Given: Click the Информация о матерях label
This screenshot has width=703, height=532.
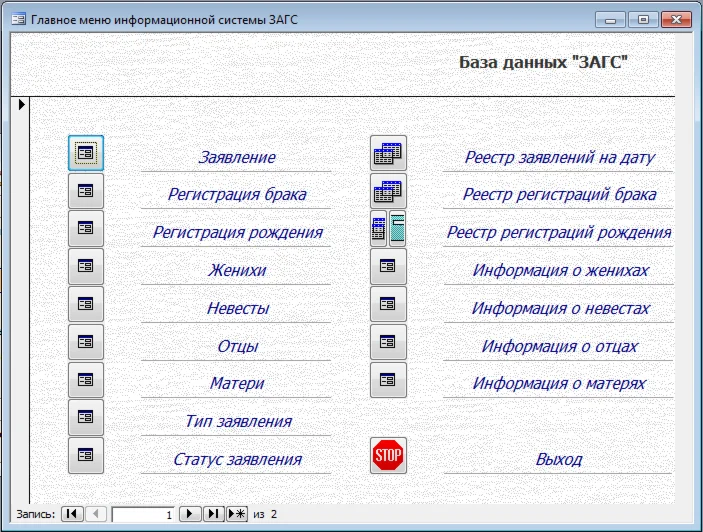Looking at the screenshot, I should click(x=559, y=384).
